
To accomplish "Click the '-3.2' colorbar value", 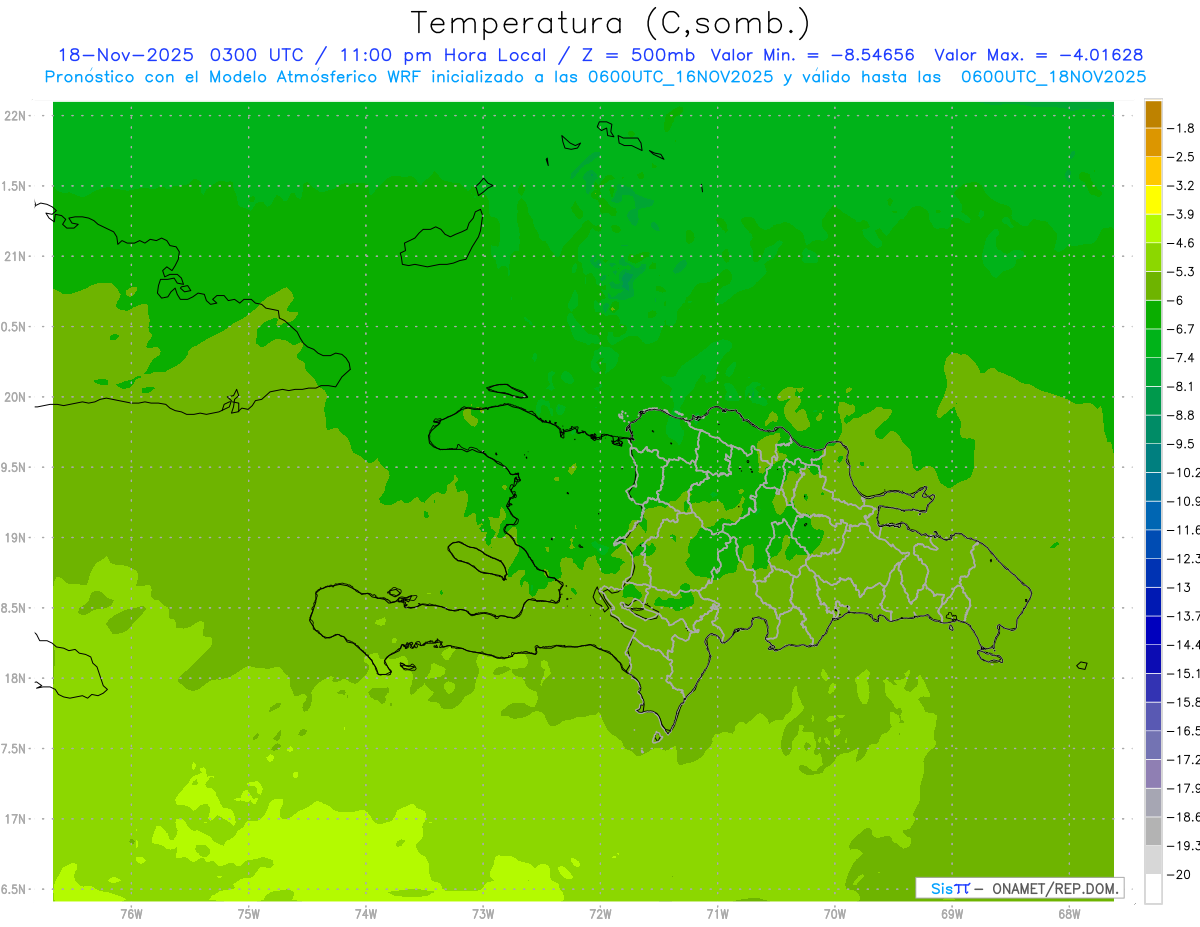I will click(x=1180, y=186).
